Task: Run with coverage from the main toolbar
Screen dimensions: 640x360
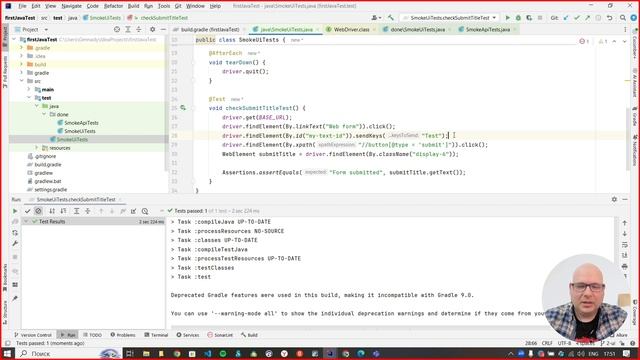Action: click(529, 18)
